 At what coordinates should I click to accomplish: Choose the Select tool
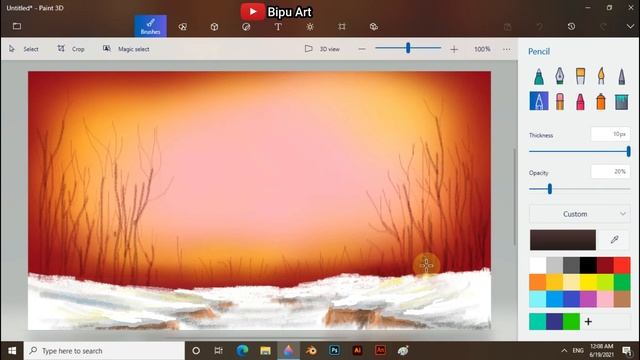[24, 49]
